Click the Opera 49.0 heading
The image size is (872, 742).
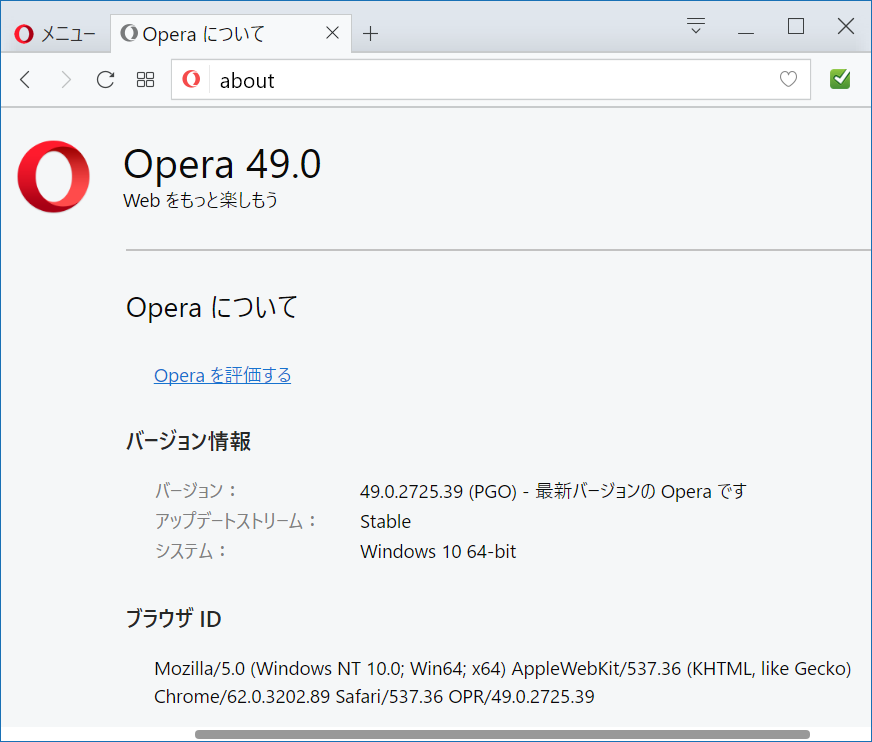coord(222,164)
